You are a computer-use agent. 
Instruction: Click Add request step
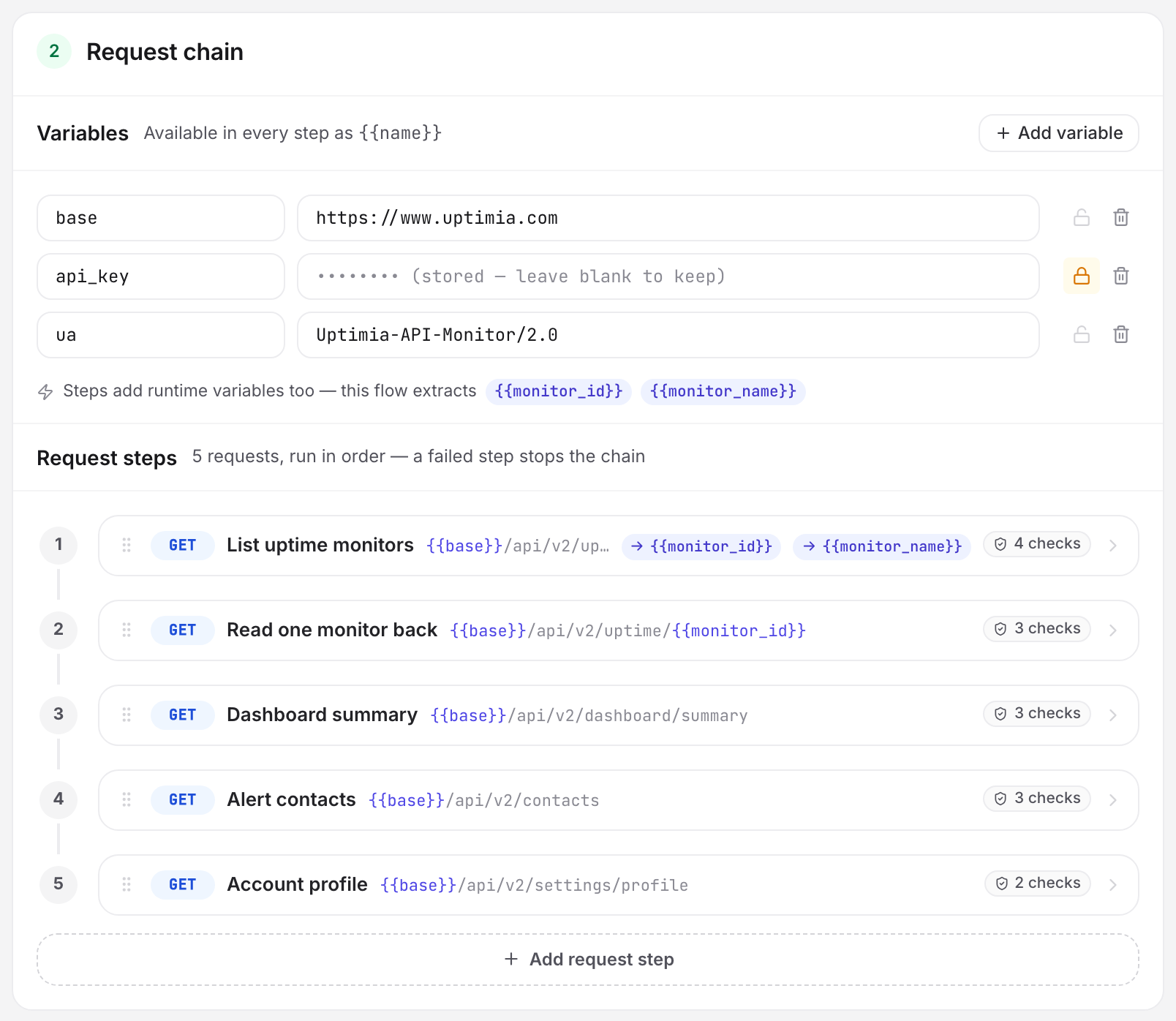tap(588, 960)
